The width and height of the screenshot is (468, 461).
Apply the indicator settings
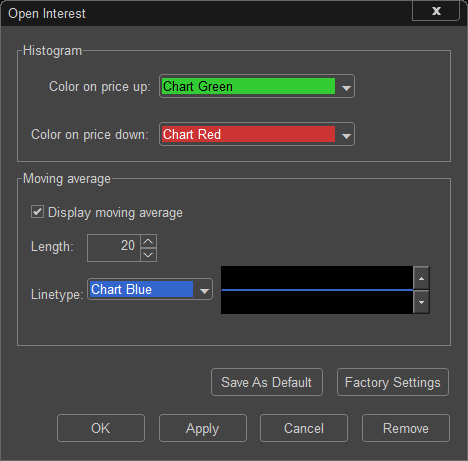203,428
